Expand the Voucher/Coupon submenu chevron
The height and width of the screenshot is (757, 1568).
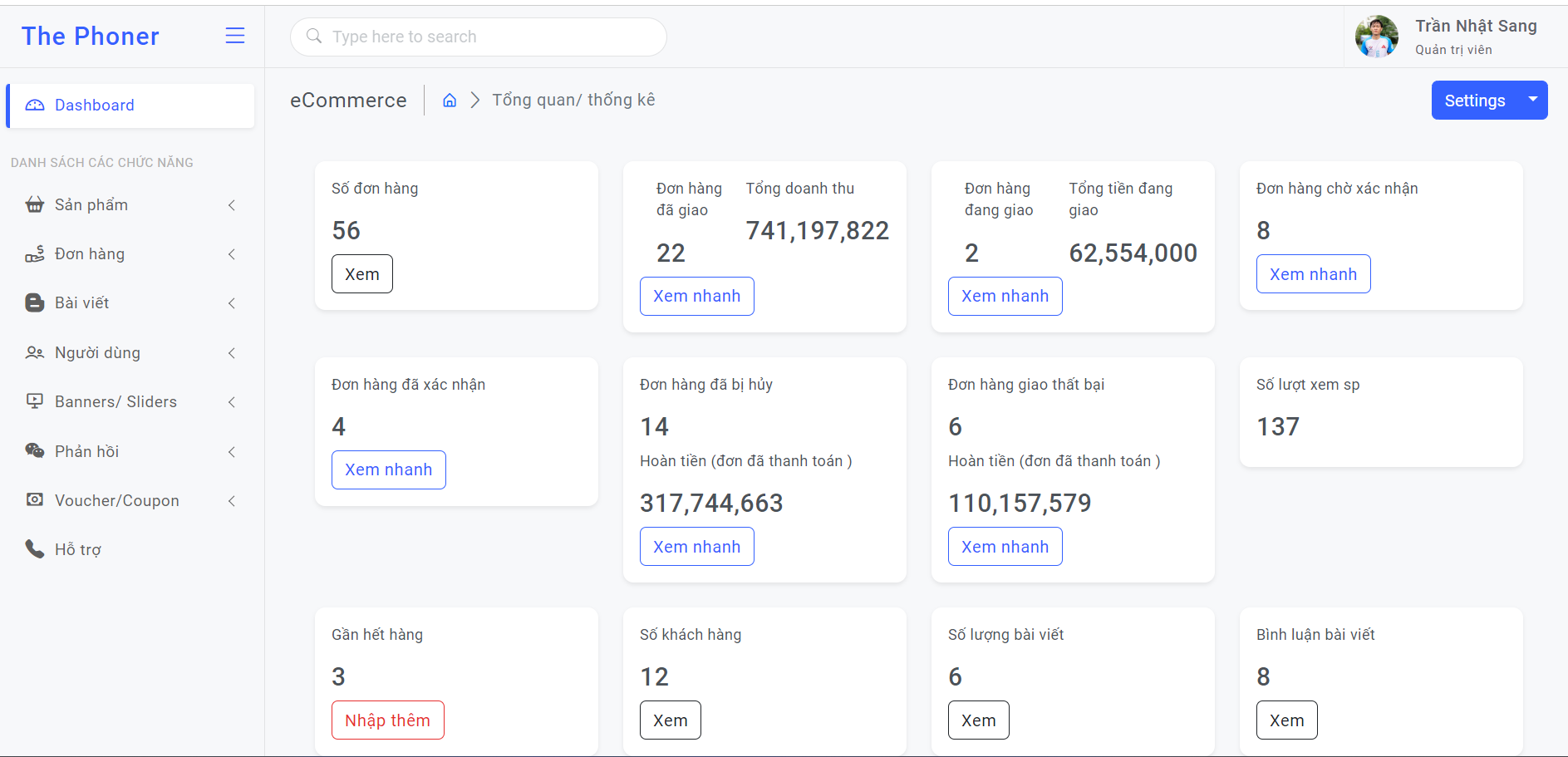tap(232, 501)
